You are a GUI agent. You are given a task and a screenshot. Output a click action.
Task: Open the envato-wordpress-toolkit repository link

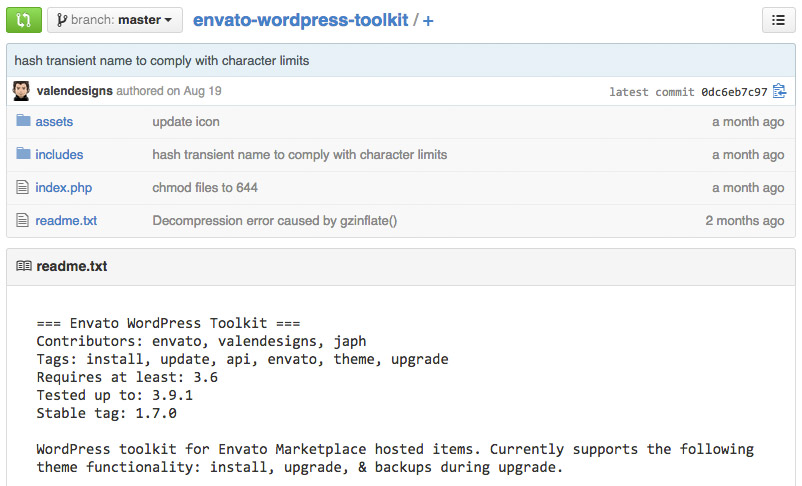point(300,20)
